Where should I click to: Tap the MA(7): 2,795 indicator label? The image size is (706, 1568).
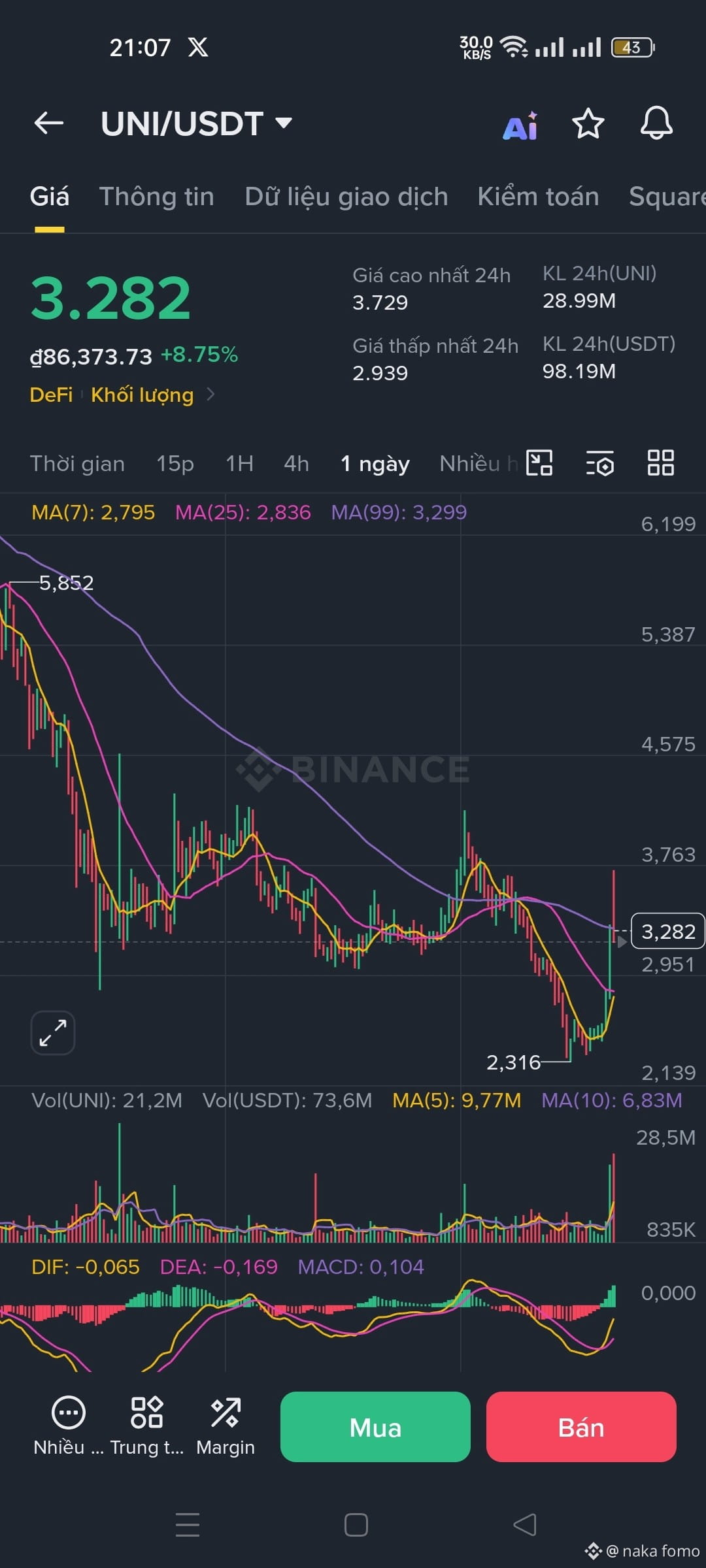click(93, 512)
